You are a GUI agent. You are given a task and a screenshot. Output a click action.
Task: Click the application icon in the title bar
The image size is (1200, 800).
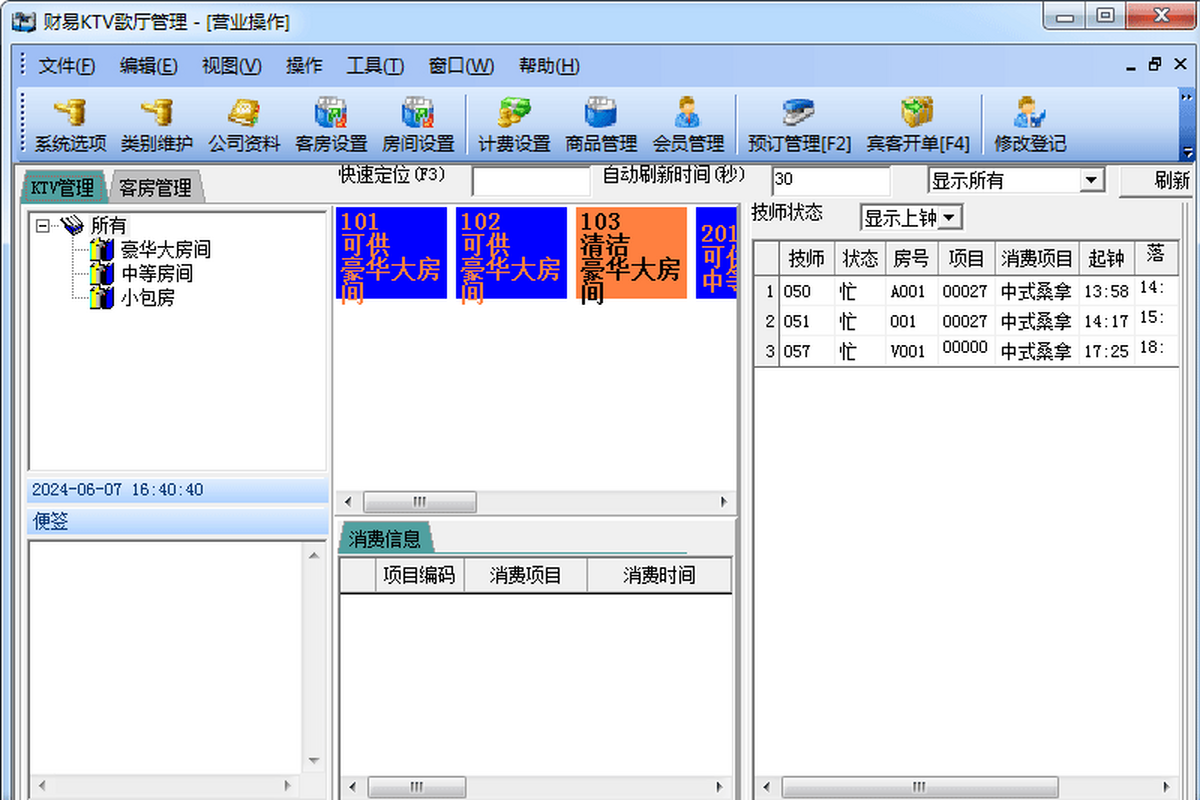(x=23, y=21)
